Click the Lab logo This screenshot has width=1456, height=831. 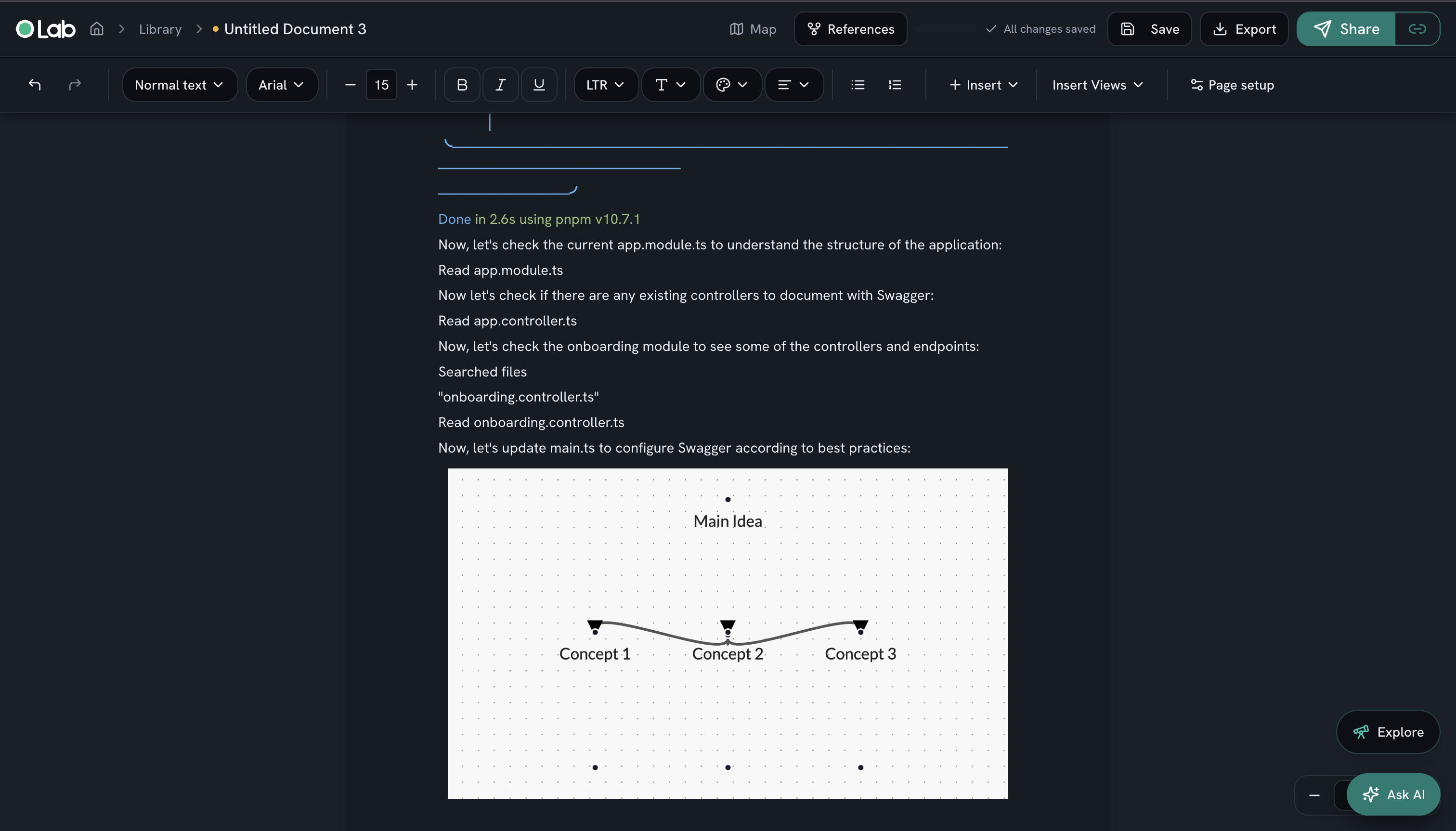pyautogui.click(x=46, y=29)
